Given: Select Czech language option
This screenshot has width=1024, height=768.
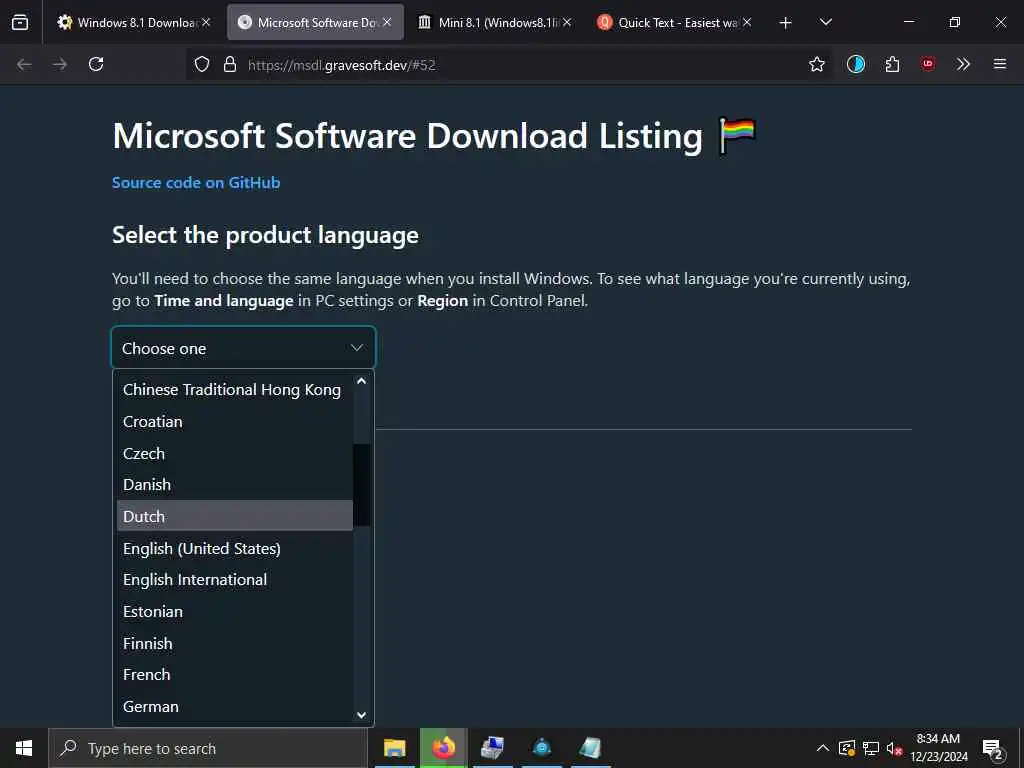Looking at the screenshot, I should tap(234, 454).
